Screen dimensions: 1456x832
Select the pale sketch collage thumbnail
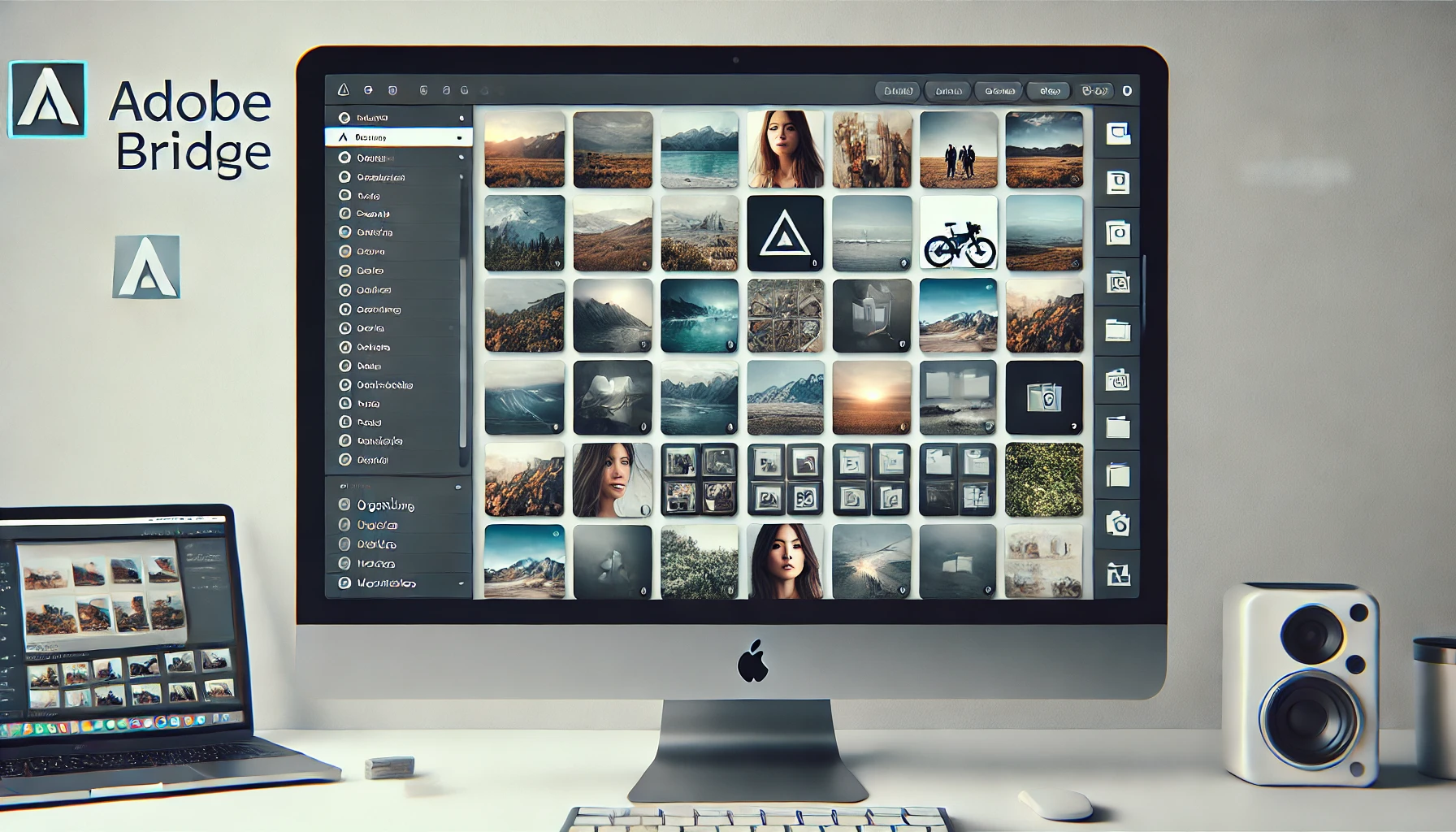coord(1044,561)
